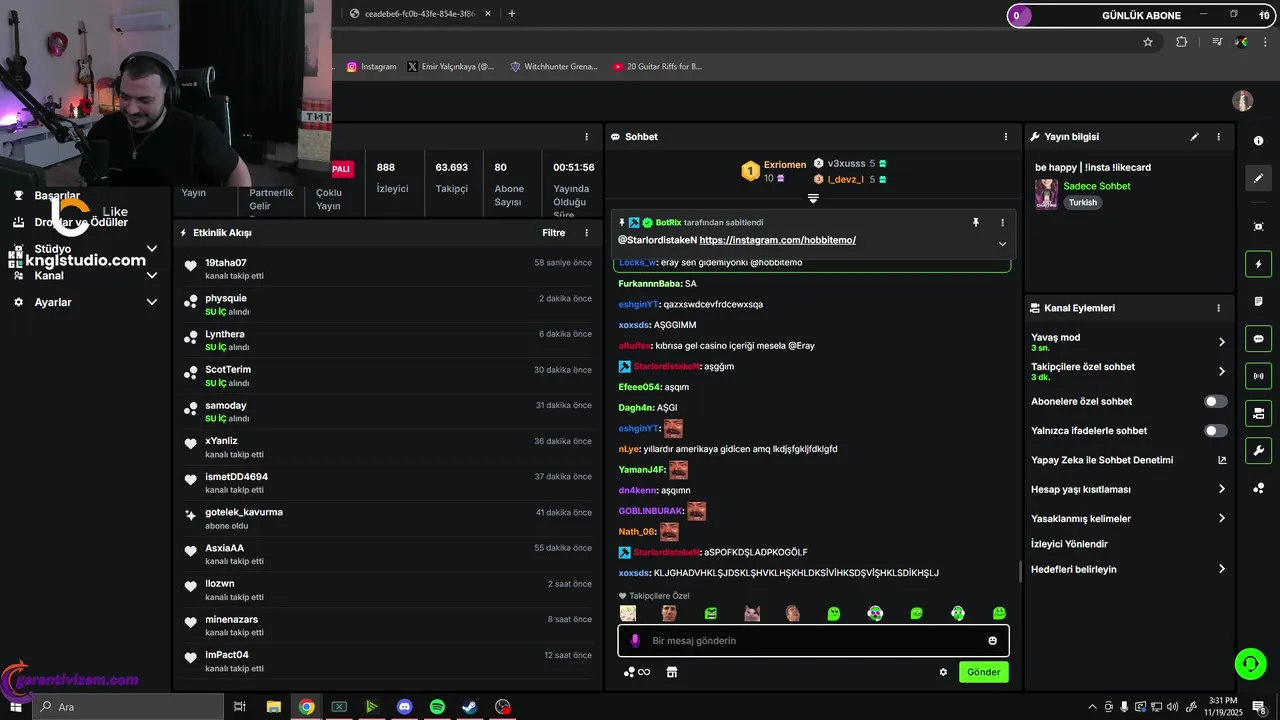Open Discord from the taskbar
This screenshot has width=1280, height=720.
pyautogui.click(x=404, y=707)
